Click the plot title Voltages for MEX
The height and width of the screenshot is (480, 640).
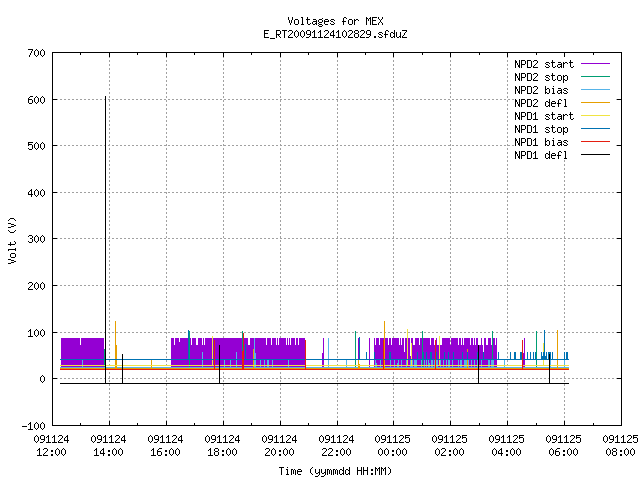(x=335, y=21)
